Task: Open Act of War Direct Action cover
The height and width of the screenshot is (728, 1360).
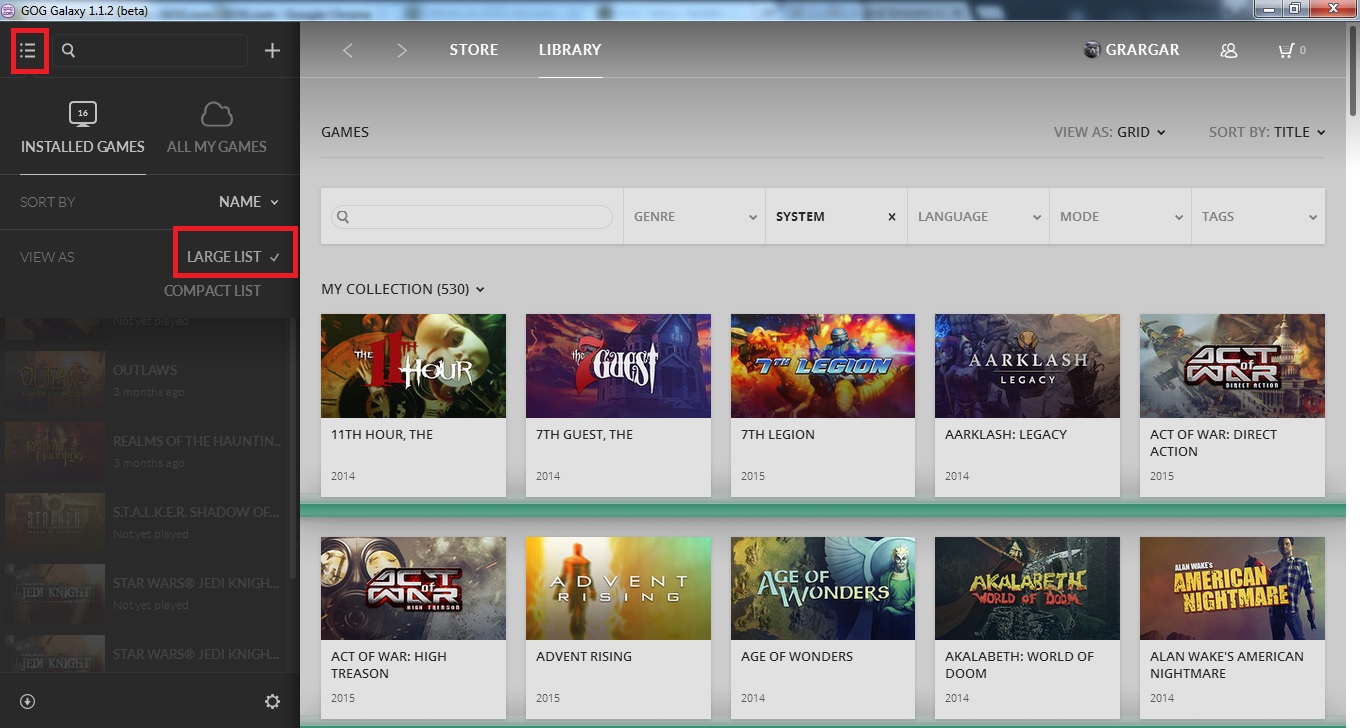Action: click(1232, 366)
